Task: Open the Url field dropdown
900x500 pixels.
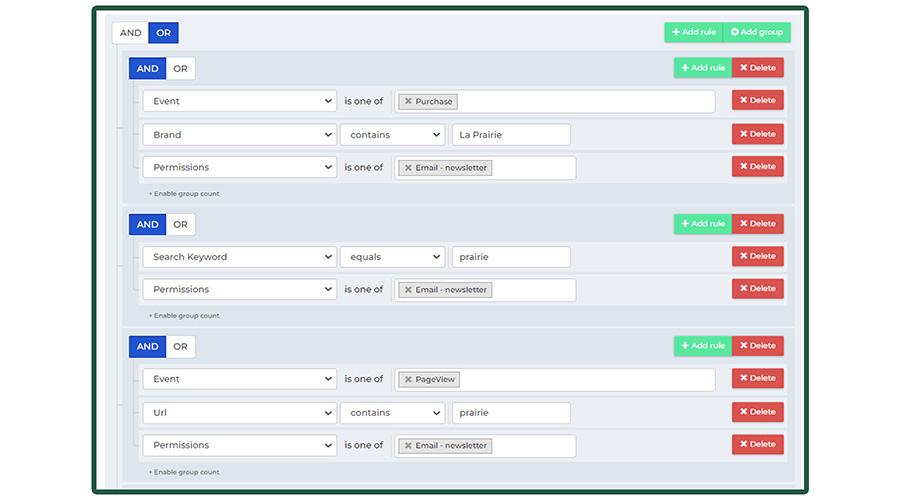Action: coord(239,413)
